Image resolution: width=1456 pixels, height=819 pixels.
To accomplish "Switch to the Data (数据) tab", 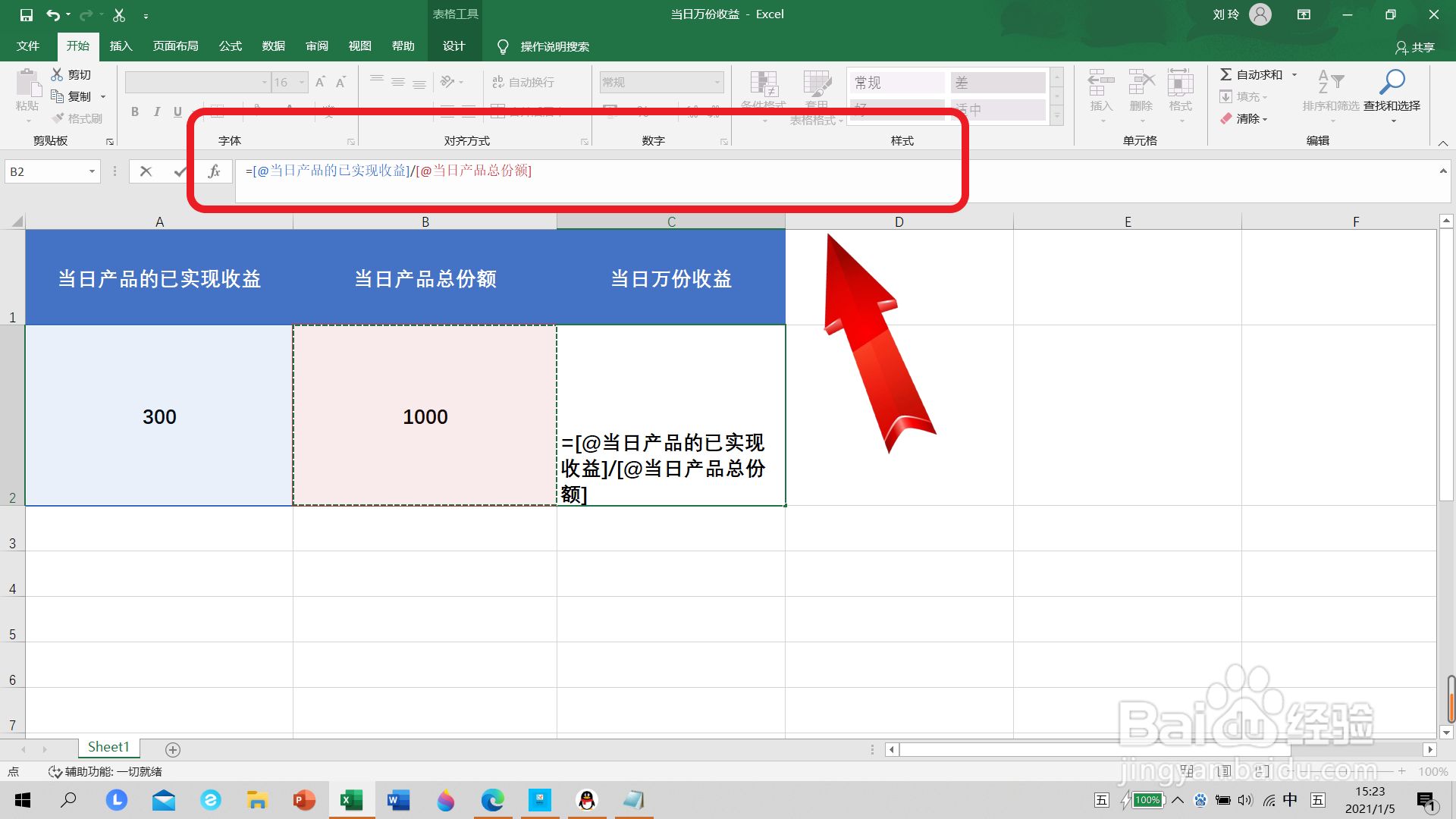I will (274, 46).
